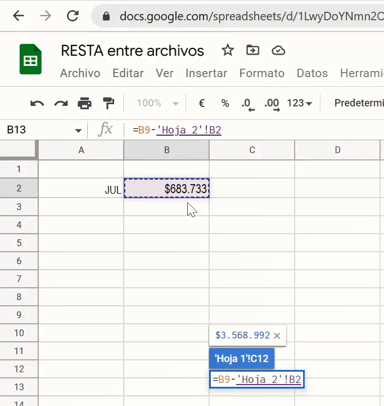
Task: Reload the page with the refresh icon
Action: point(73,16)
